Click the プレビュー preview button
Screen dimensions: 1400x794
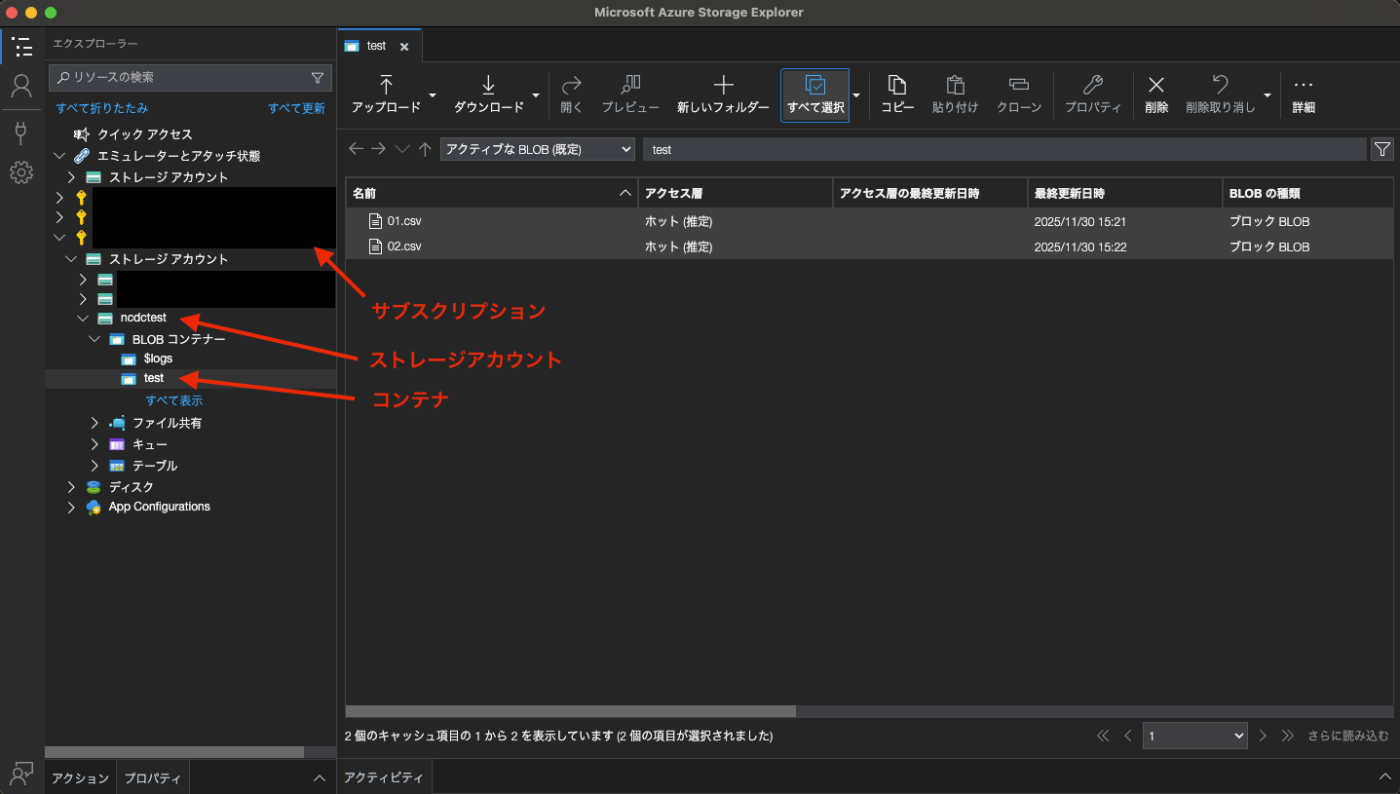point(630,95)
